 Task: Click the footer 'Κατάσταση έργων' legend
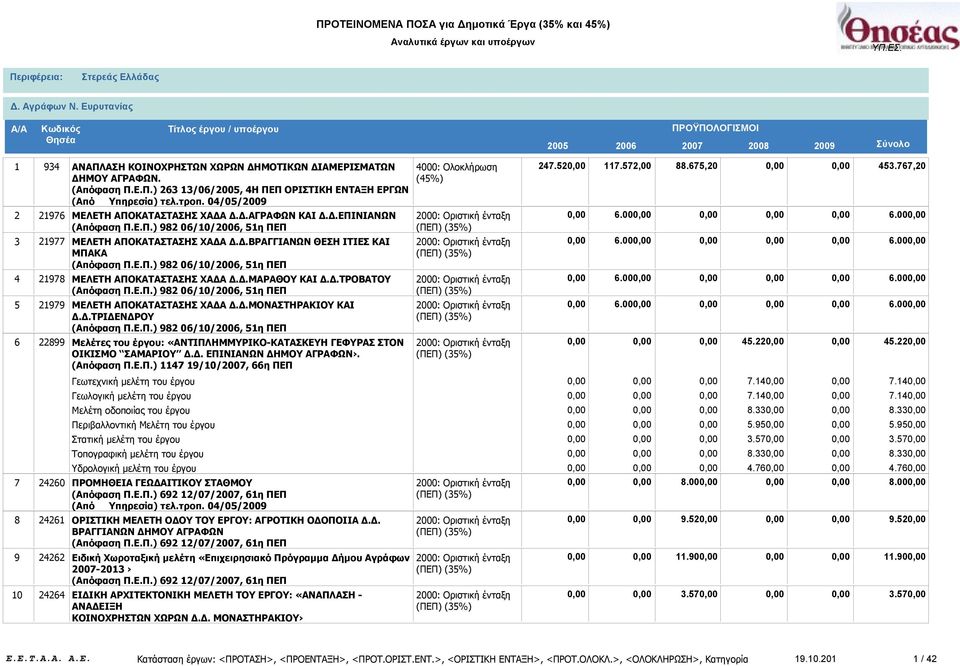[443, 659]
